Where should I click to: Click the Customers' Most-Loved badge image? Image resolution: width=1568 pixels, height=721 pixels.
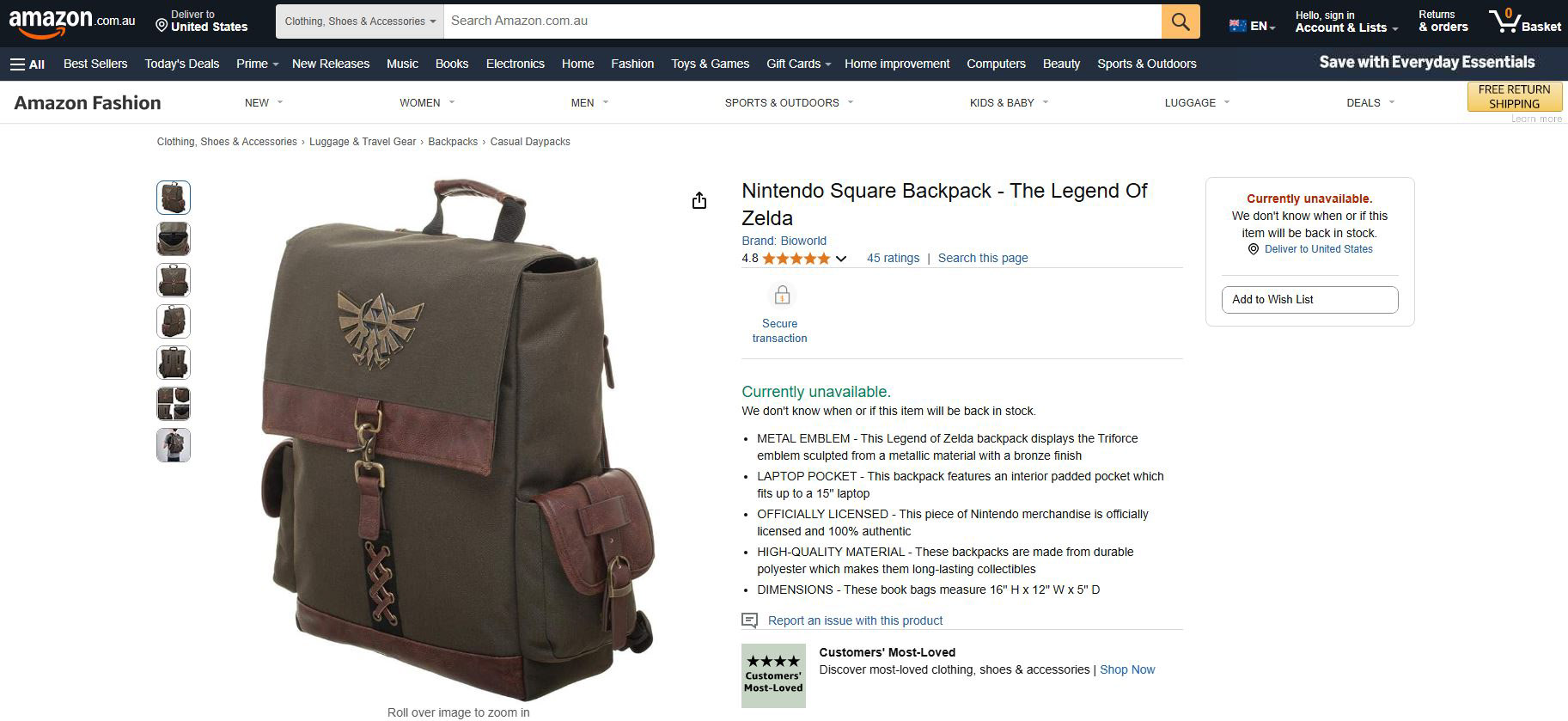[x=773, y=675]
